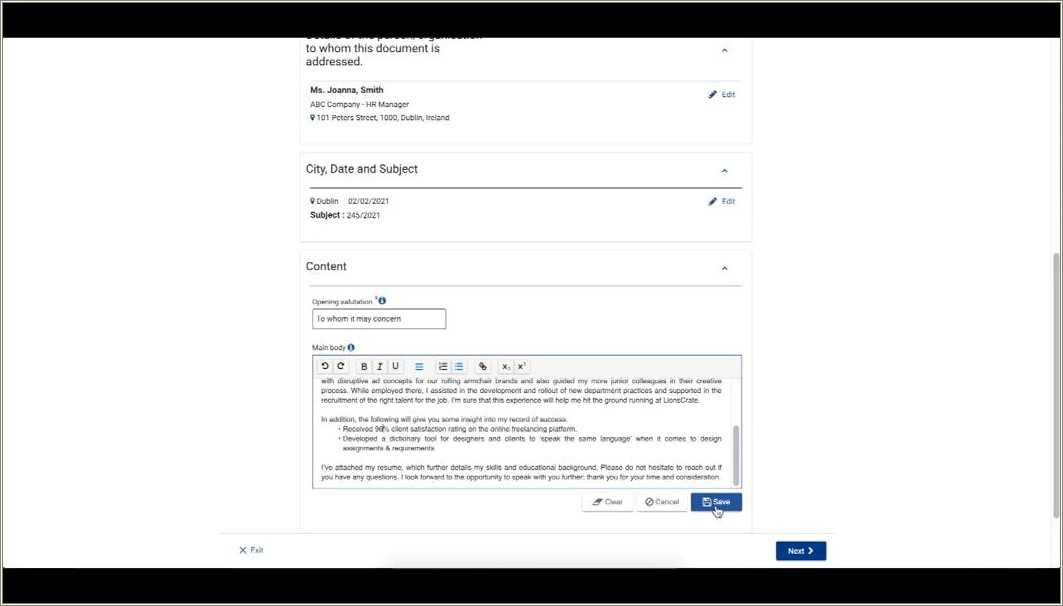Collapse the addressee details section
The height and width of the screenshot is (606, 1063).
click(724, 50)
